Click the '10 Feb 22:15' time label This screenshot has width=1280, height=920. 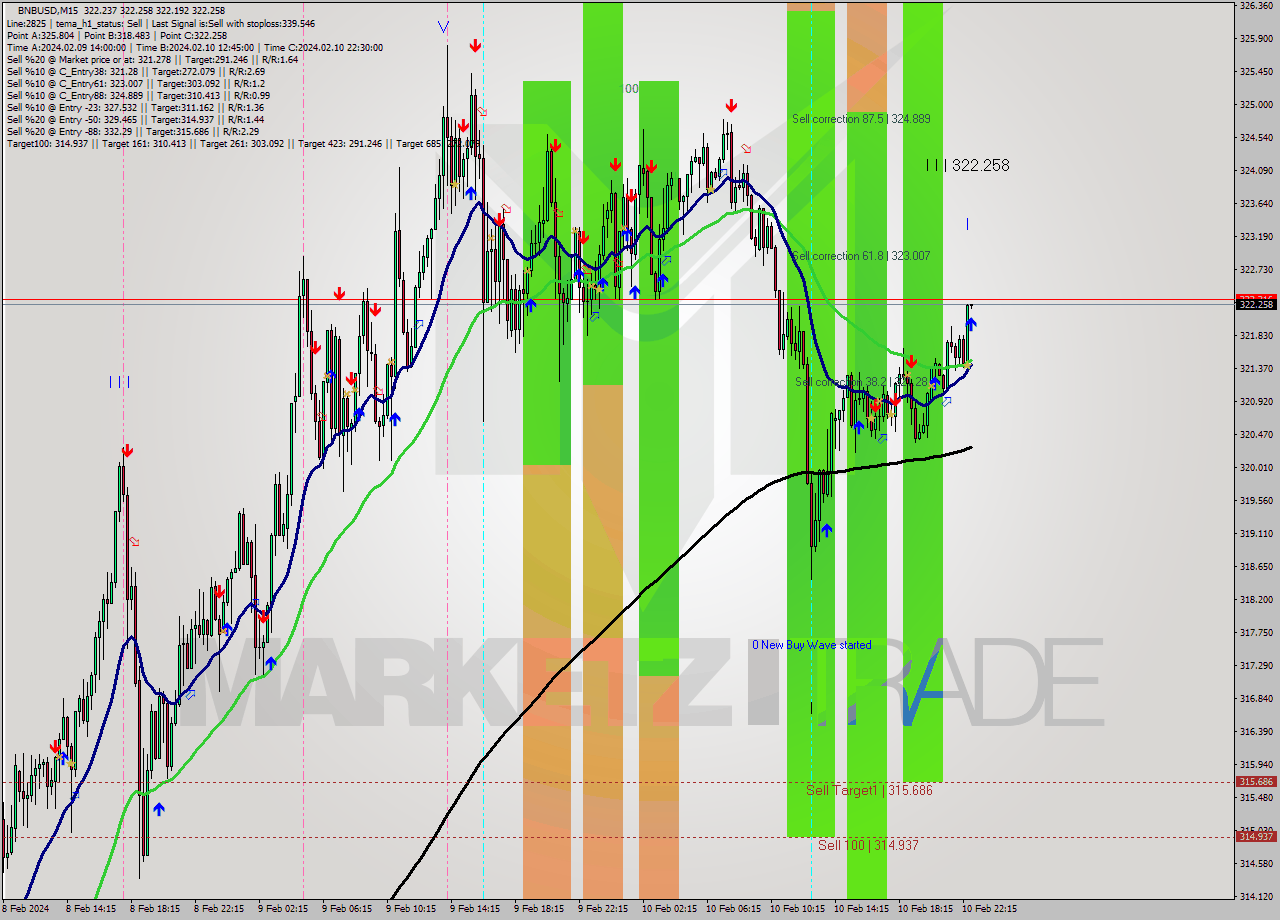coord(989,909)
